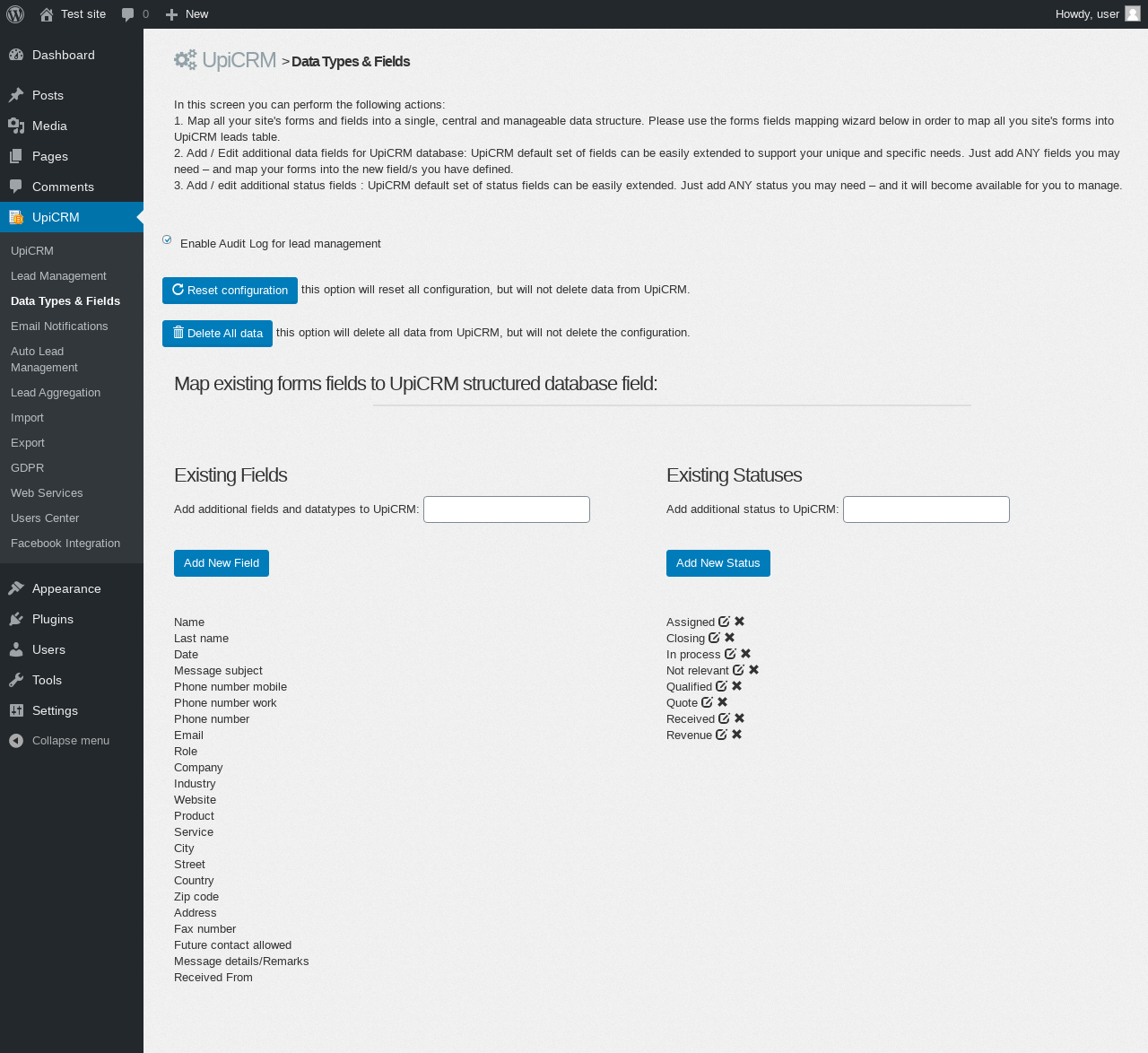Open Facebook Integration submenu item
This screenshot has height=1053, width=1148.
(x=72, y=544)
